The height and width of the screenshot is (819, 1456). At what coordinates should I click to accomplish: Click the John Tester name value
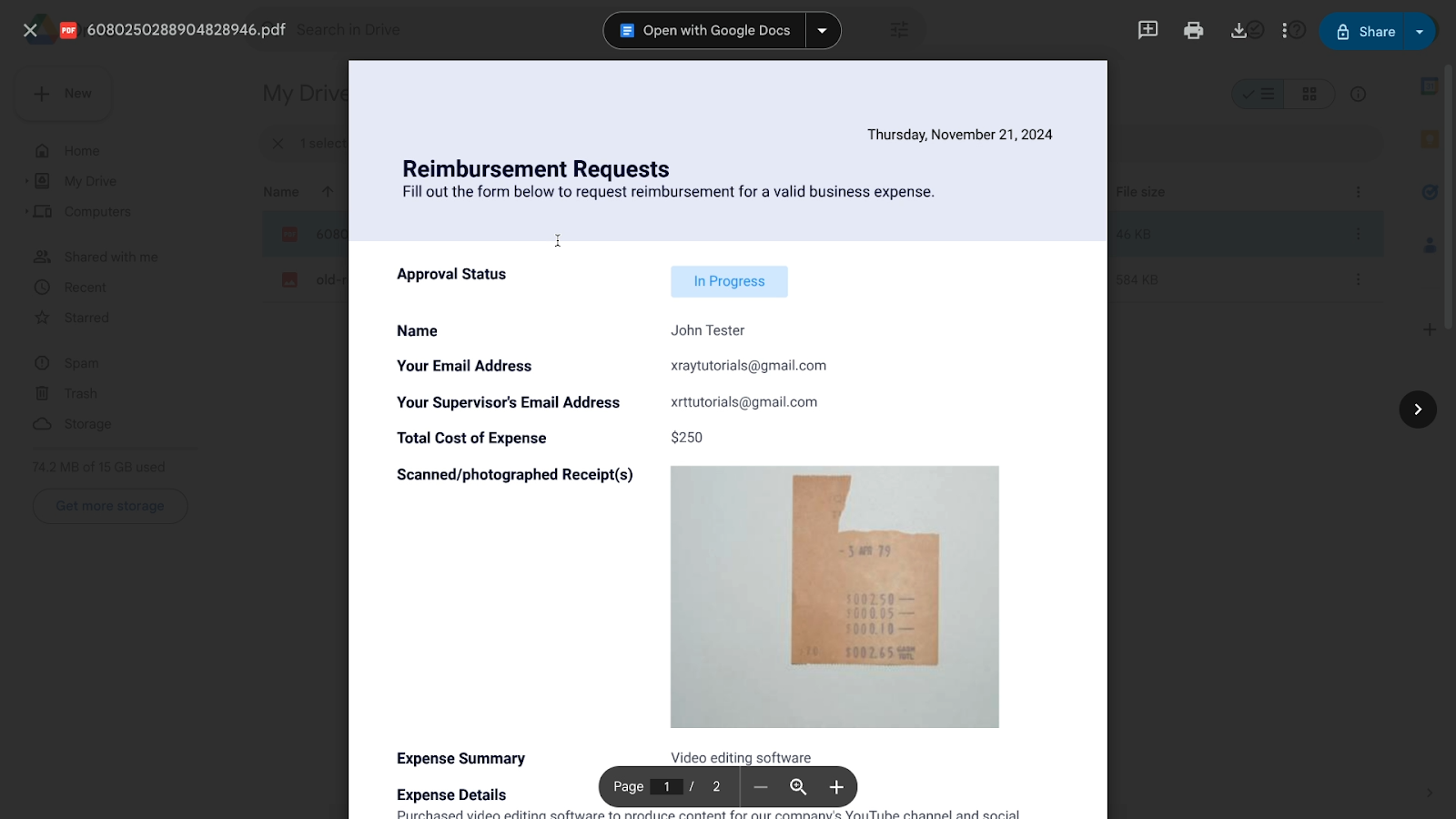pos(707,330)
